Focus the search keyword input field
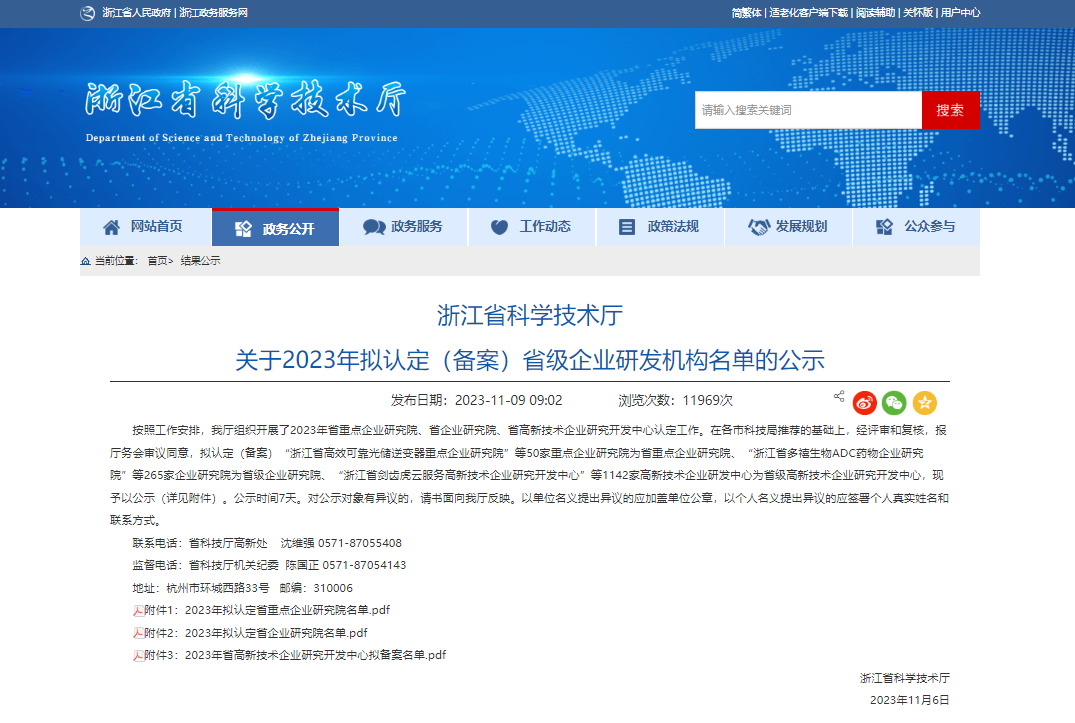 coord(807,110)
